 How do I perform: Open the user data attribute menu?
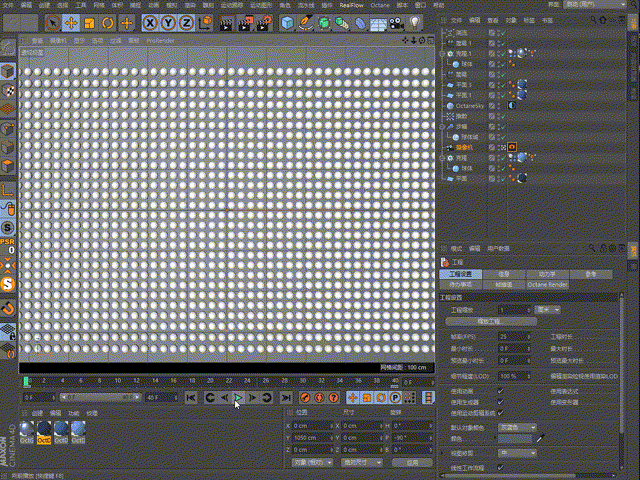pos(498,249)
